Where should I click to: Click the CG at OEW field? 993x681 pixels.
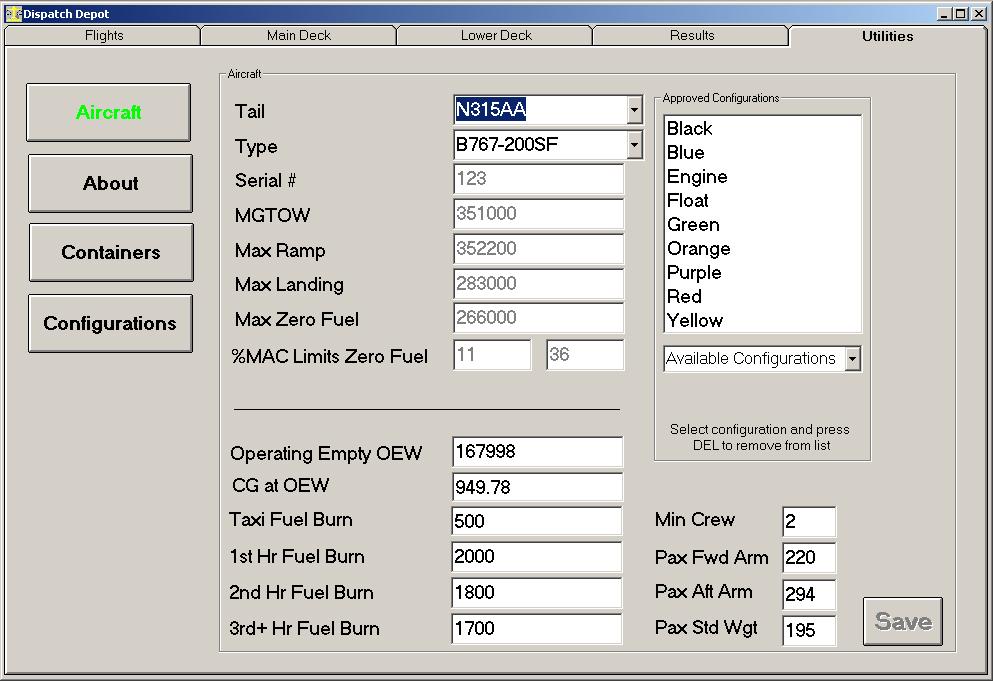537,487
